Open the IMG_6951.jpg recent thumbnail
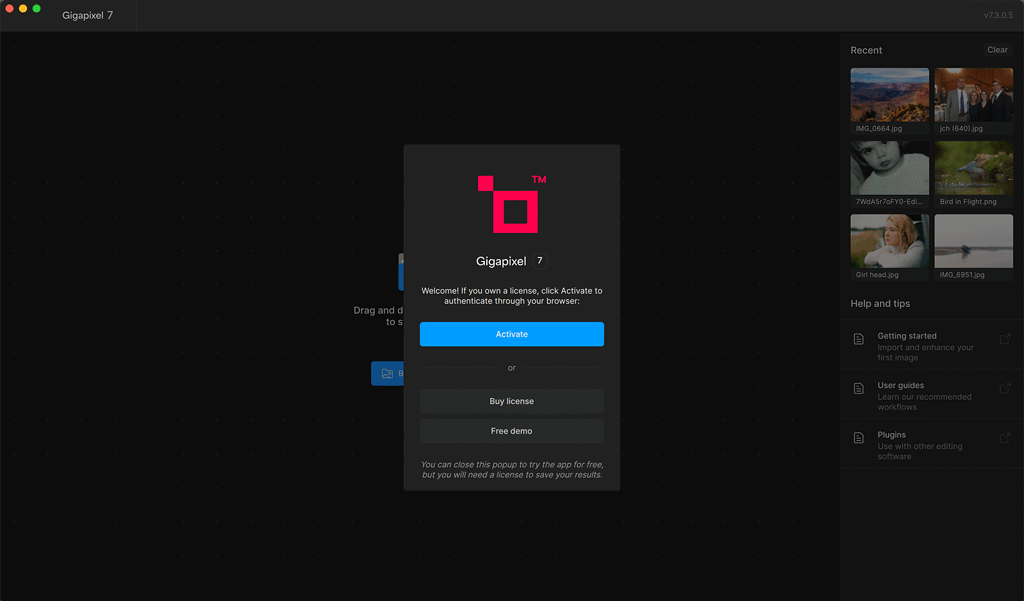The height and width of the screenshot is (601, 1024). click(973, 241)
